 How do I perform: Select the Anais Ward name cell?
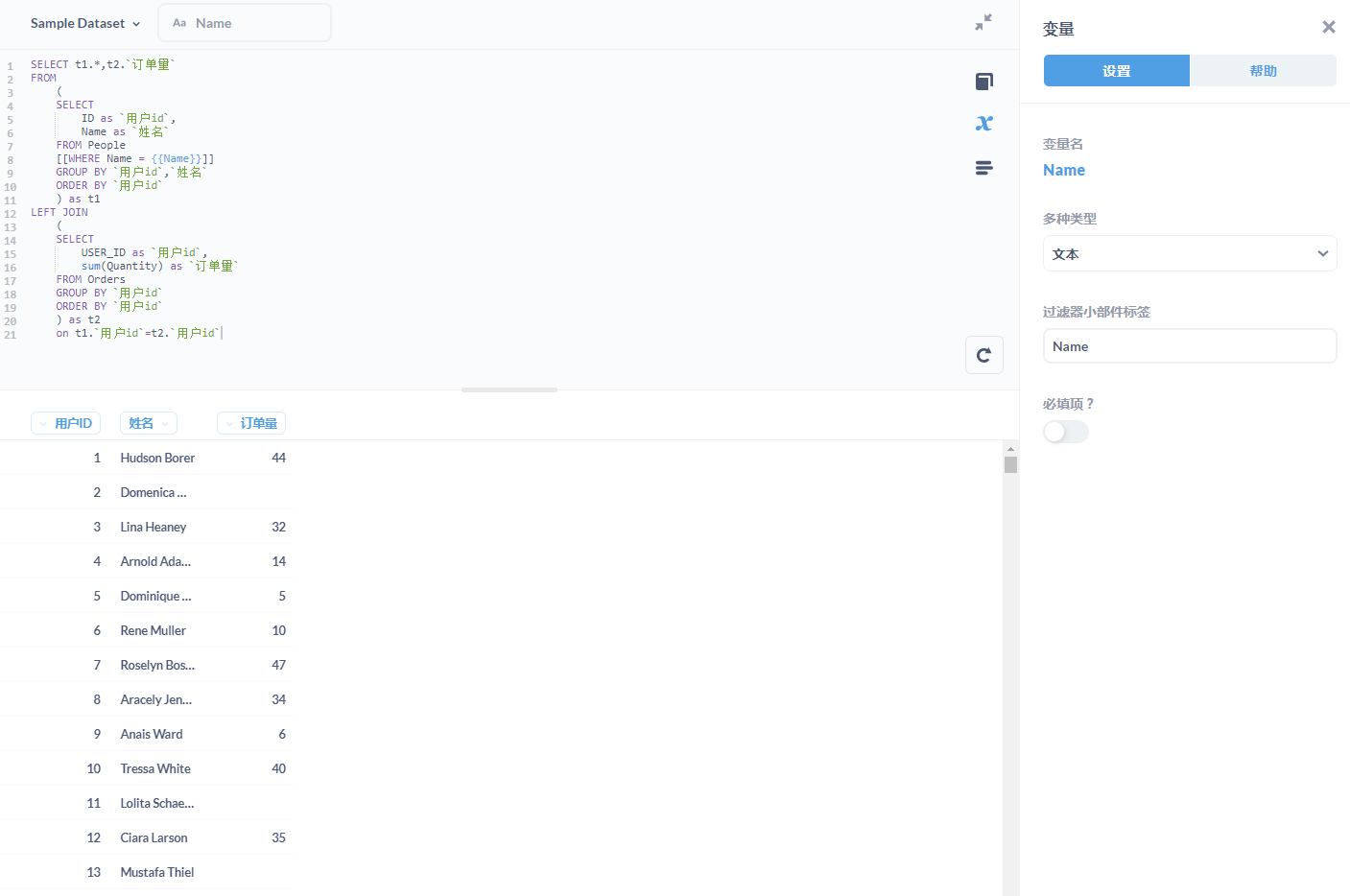click(152, 734)
